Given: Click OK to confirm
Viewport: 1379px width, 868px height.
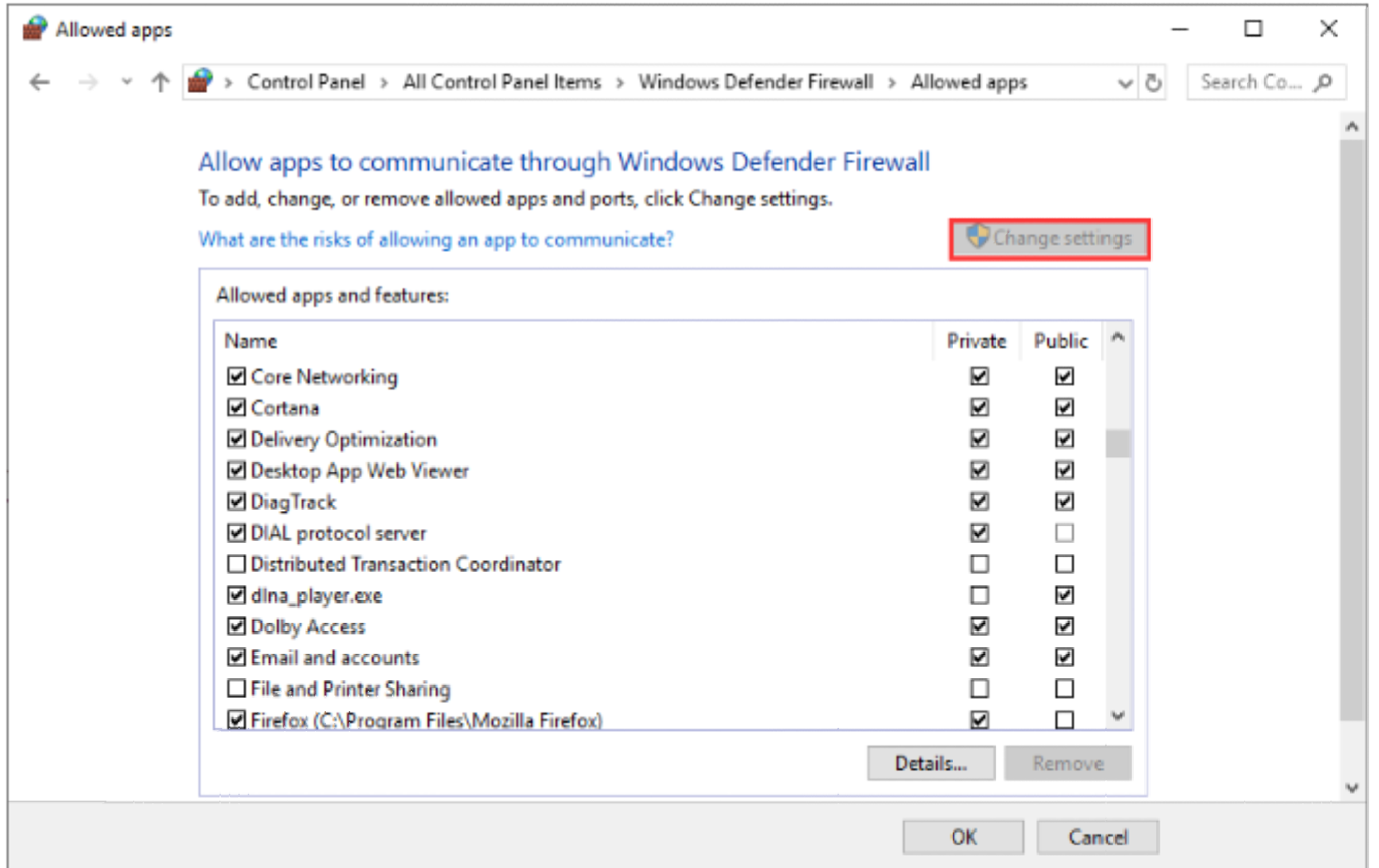Looking at the screenshot, I should tap(964, 837).
